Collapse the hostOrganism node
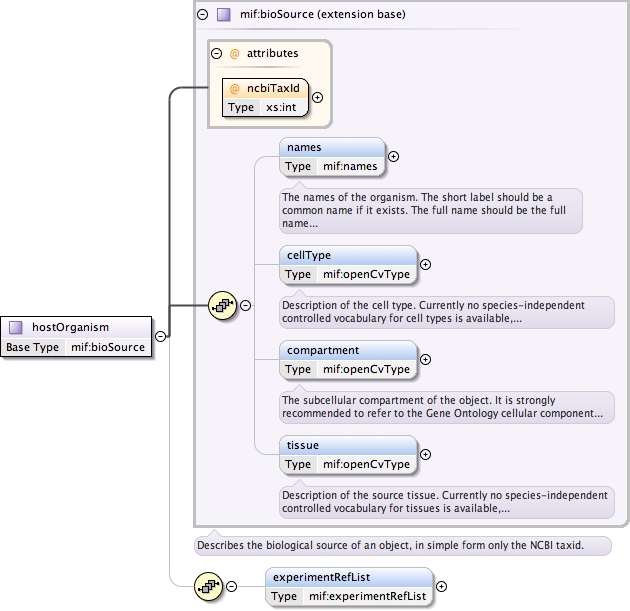The width and height of the screenshot is (630, 611). pos(160,336)
